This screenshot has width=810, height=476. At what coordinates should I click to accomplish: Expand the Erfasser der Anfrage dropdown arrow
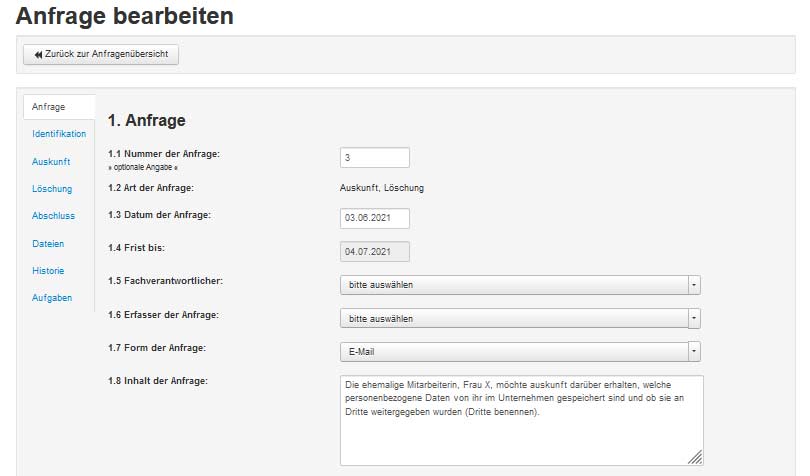[694, 318]
